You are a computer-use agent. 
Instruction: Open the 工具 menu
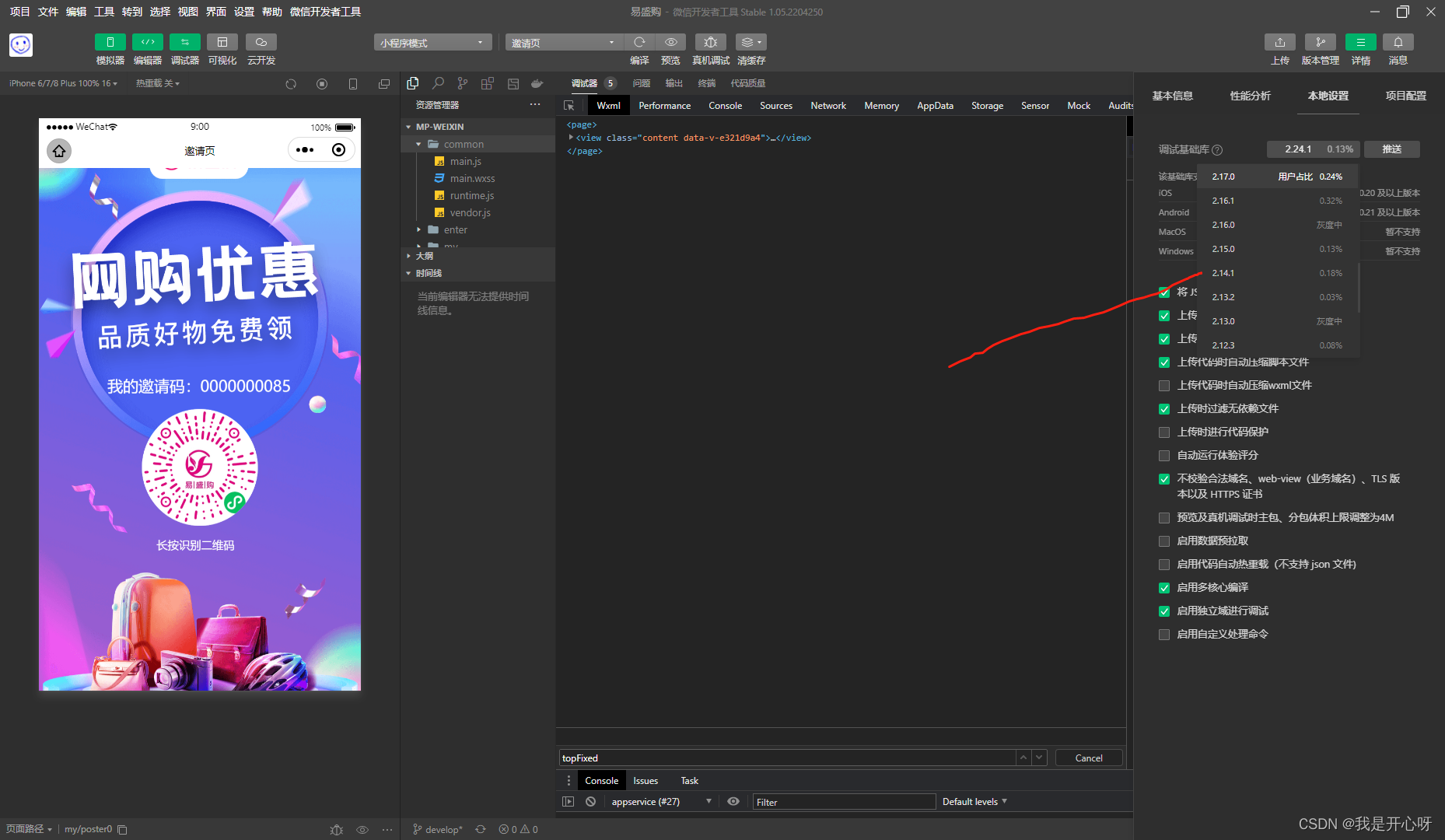pyautogui.click(x=103, y=12)
